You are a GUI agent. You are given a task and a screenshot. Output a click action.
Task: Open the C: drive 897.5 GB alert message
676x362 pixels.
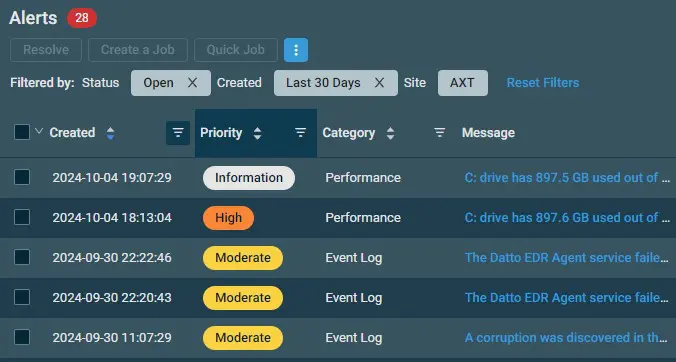567,178
